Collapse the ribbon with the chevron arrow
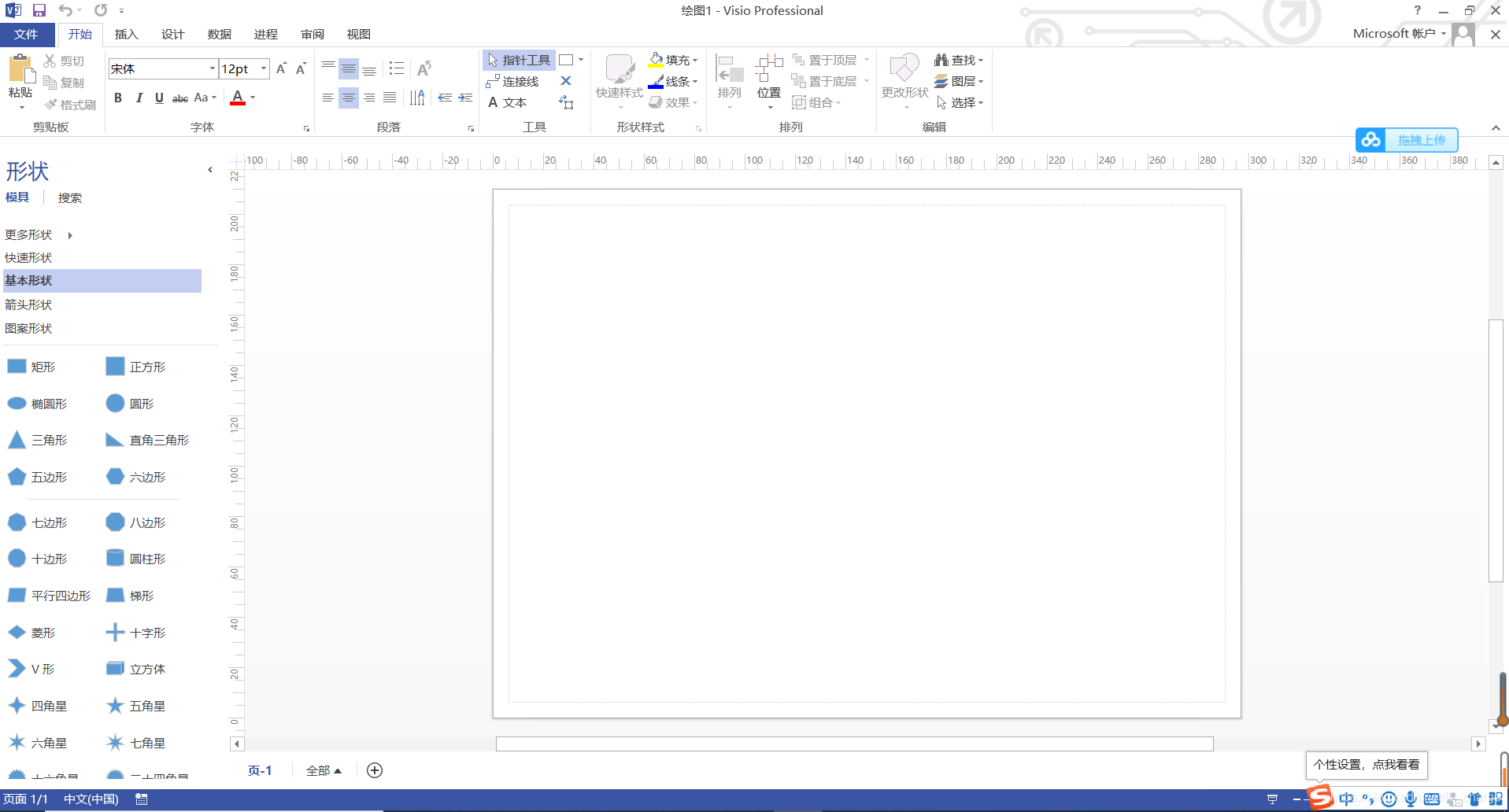This screenshot has height=812, width=1509. click(1496, 127)
